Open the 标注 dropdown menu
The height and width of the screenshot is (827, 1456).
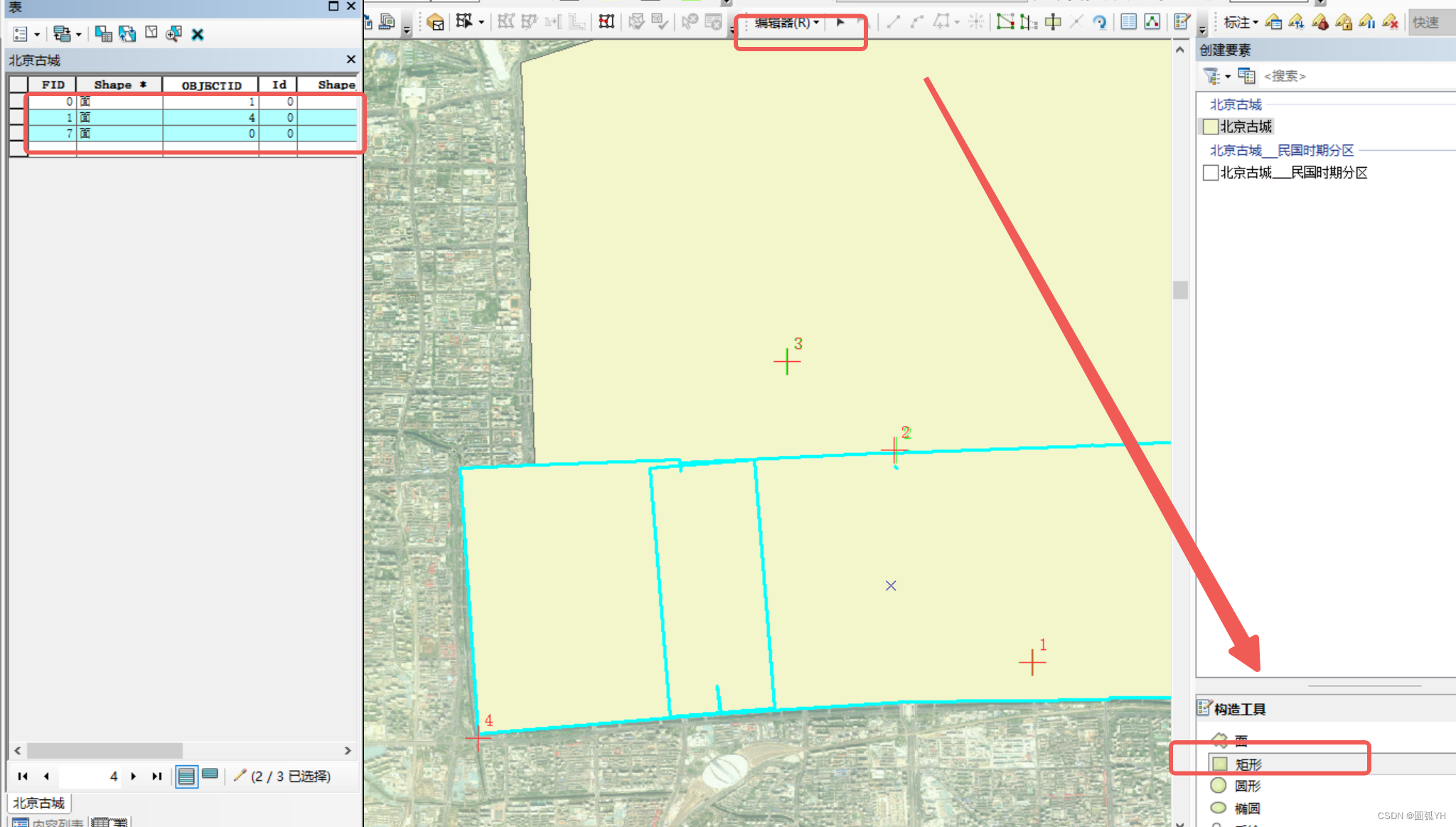pos(1241,23)
